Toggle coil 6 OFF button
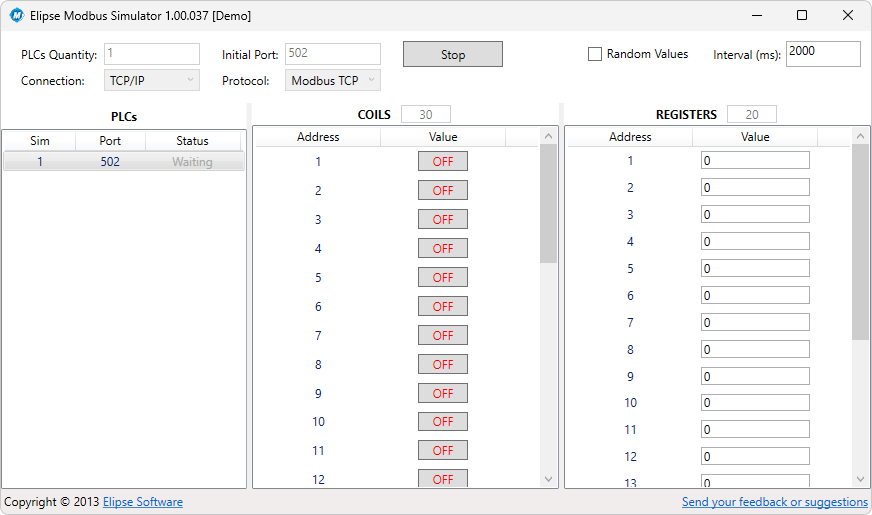872x515 pixels. [x=443, y=306]
